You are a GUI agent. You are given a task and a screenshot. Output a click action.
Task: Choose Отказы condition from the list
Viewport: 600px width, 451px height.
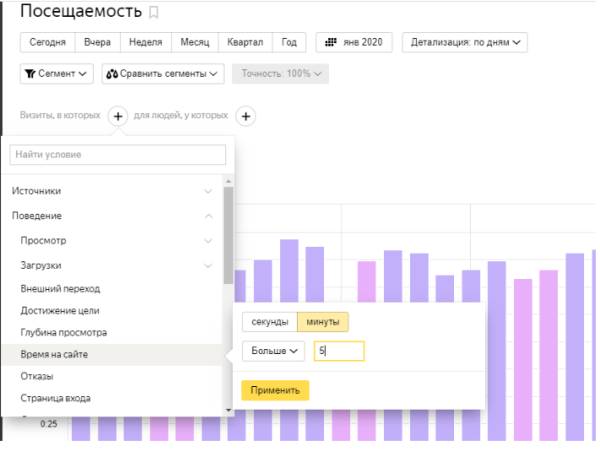(x=38, y=376)
